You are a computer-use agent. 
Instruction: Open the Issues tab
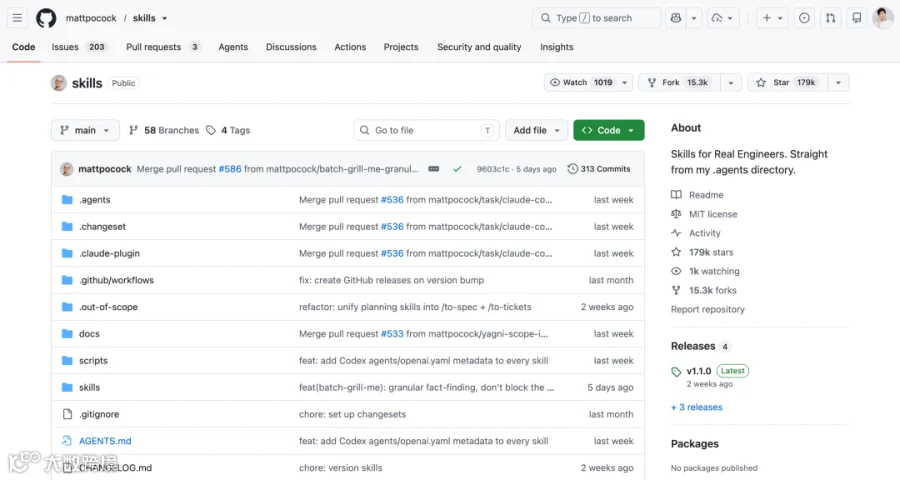[78, 47]
